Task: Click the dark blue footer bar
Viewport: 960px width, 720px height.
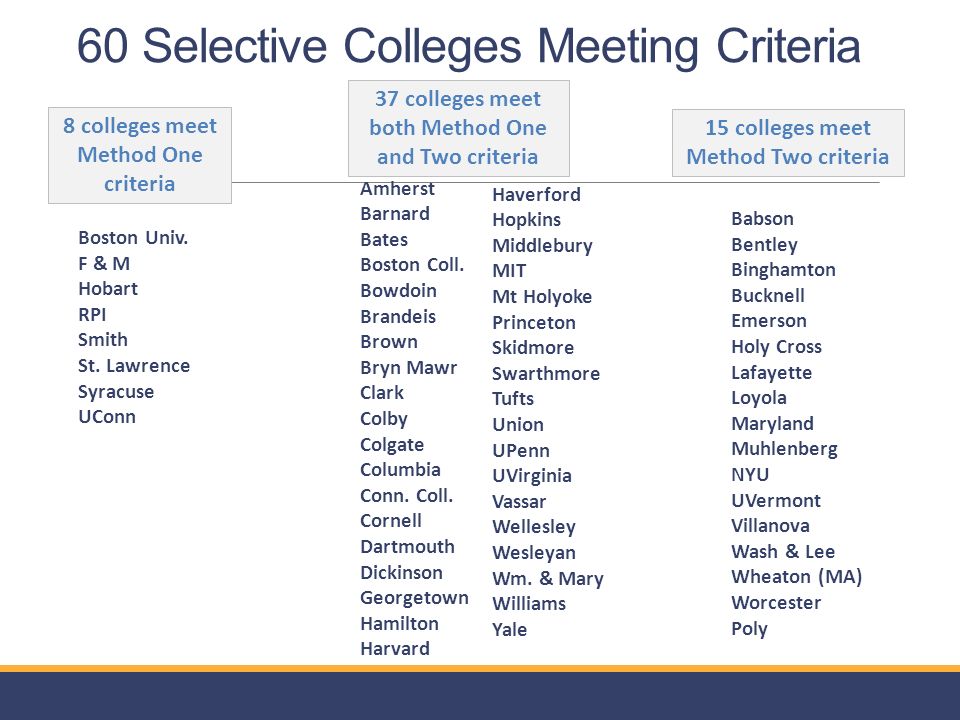Action: point(480,696)
